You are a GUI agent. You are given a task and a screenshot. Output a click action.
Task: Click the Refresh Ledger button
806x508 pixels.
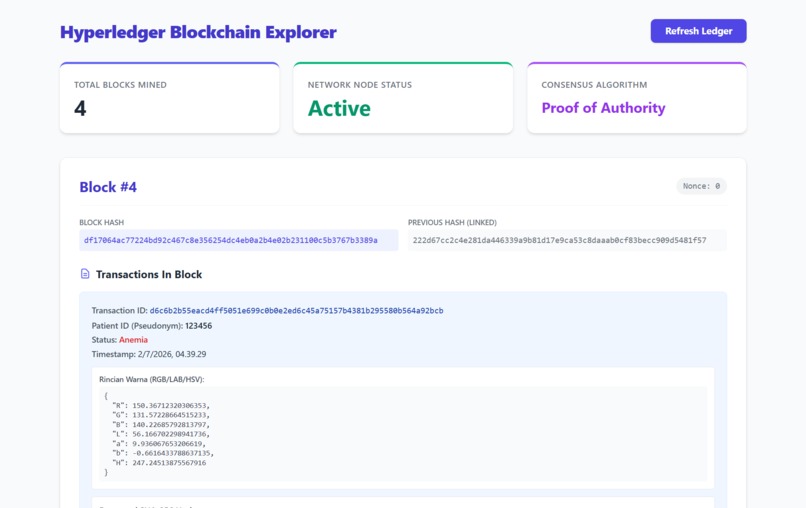pos(698,31)
